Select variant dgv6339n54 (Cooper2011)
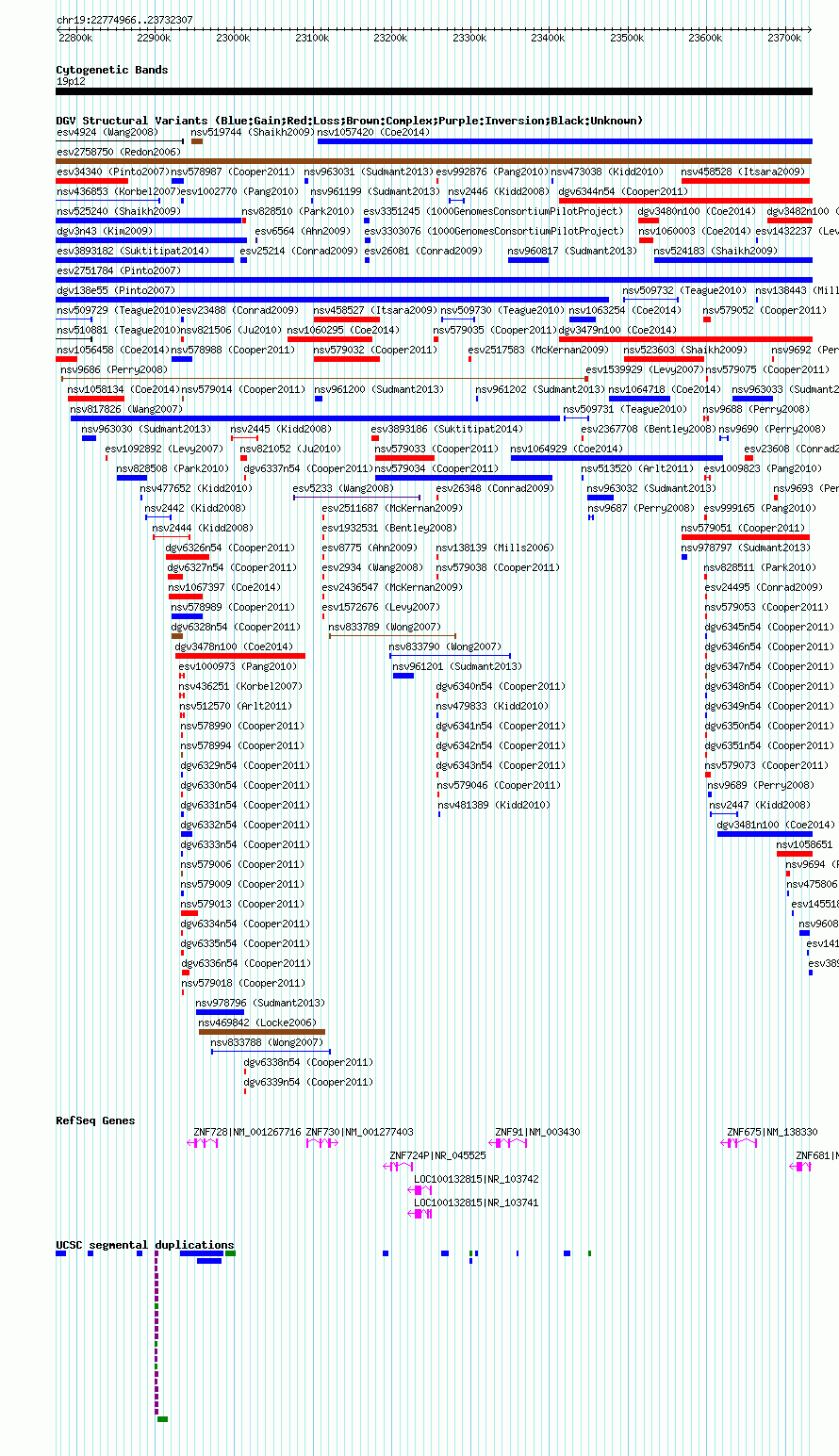This screenshot has width=839, height=1456. [308, 1082]
